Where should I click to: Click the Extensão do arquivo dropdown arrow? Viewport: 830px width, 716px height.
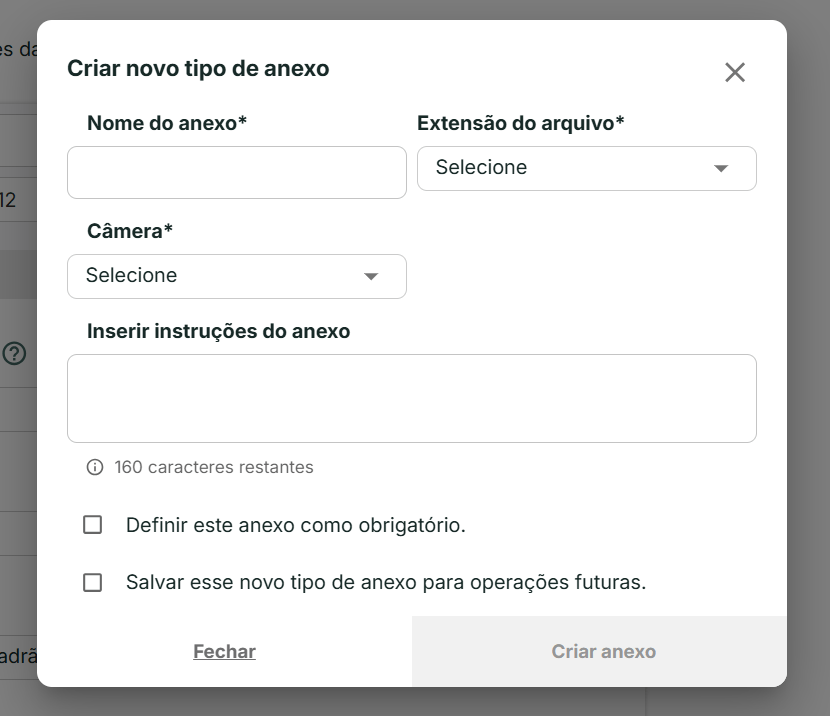click(721, 168)
